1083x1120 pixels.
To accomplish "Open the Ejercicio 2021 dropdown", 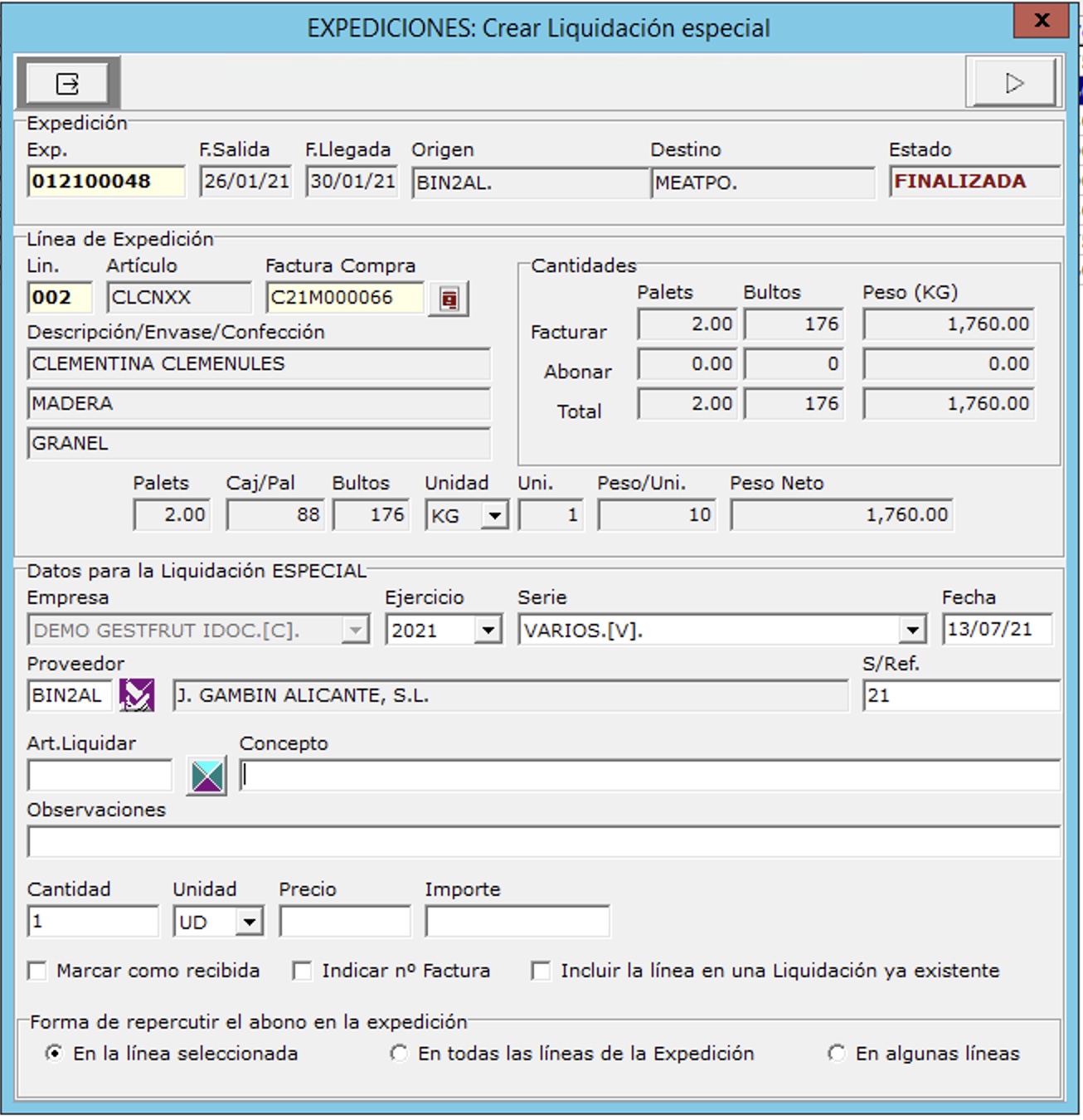I will [488, 631].
